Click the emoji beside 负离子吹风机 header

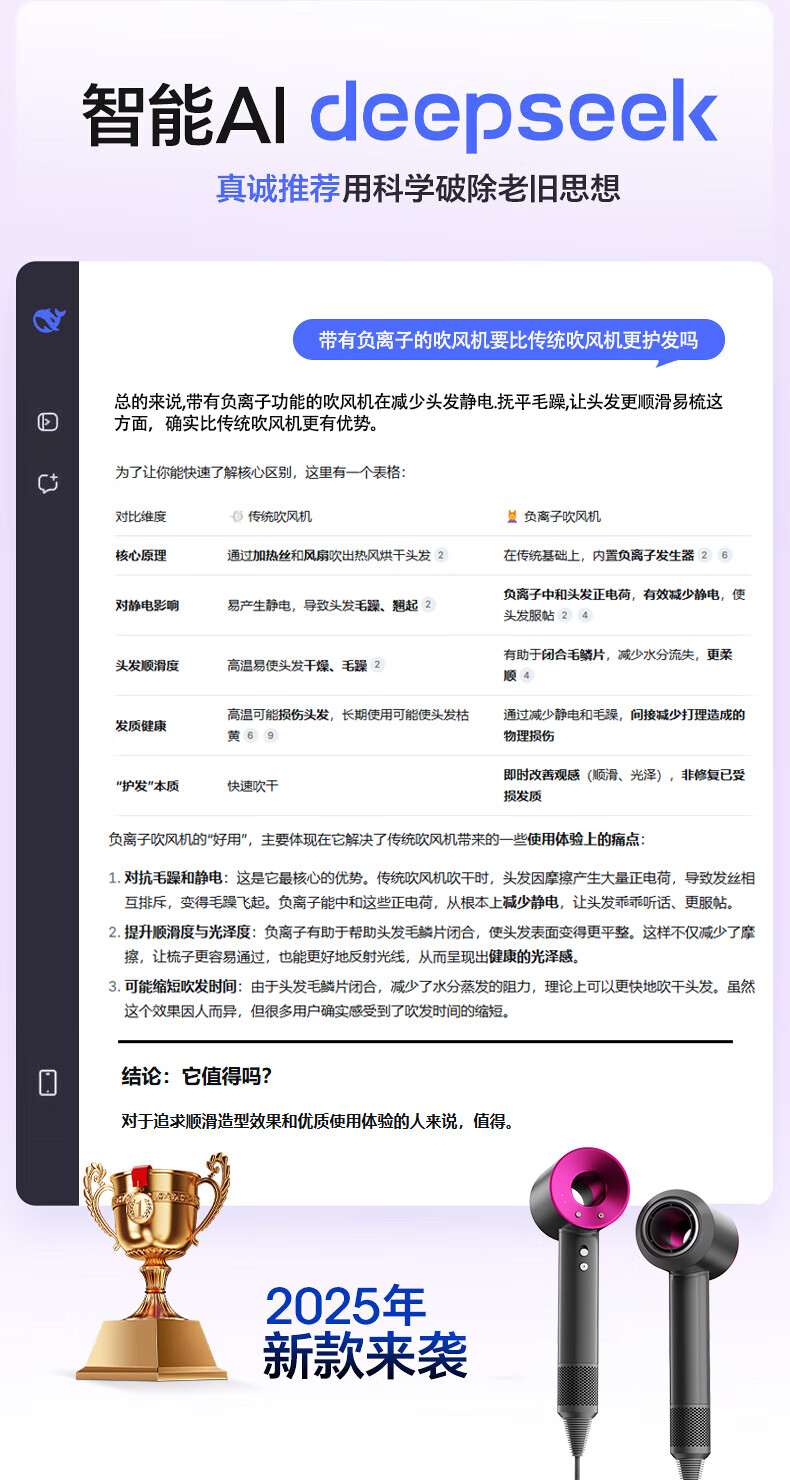pos(512,517)
